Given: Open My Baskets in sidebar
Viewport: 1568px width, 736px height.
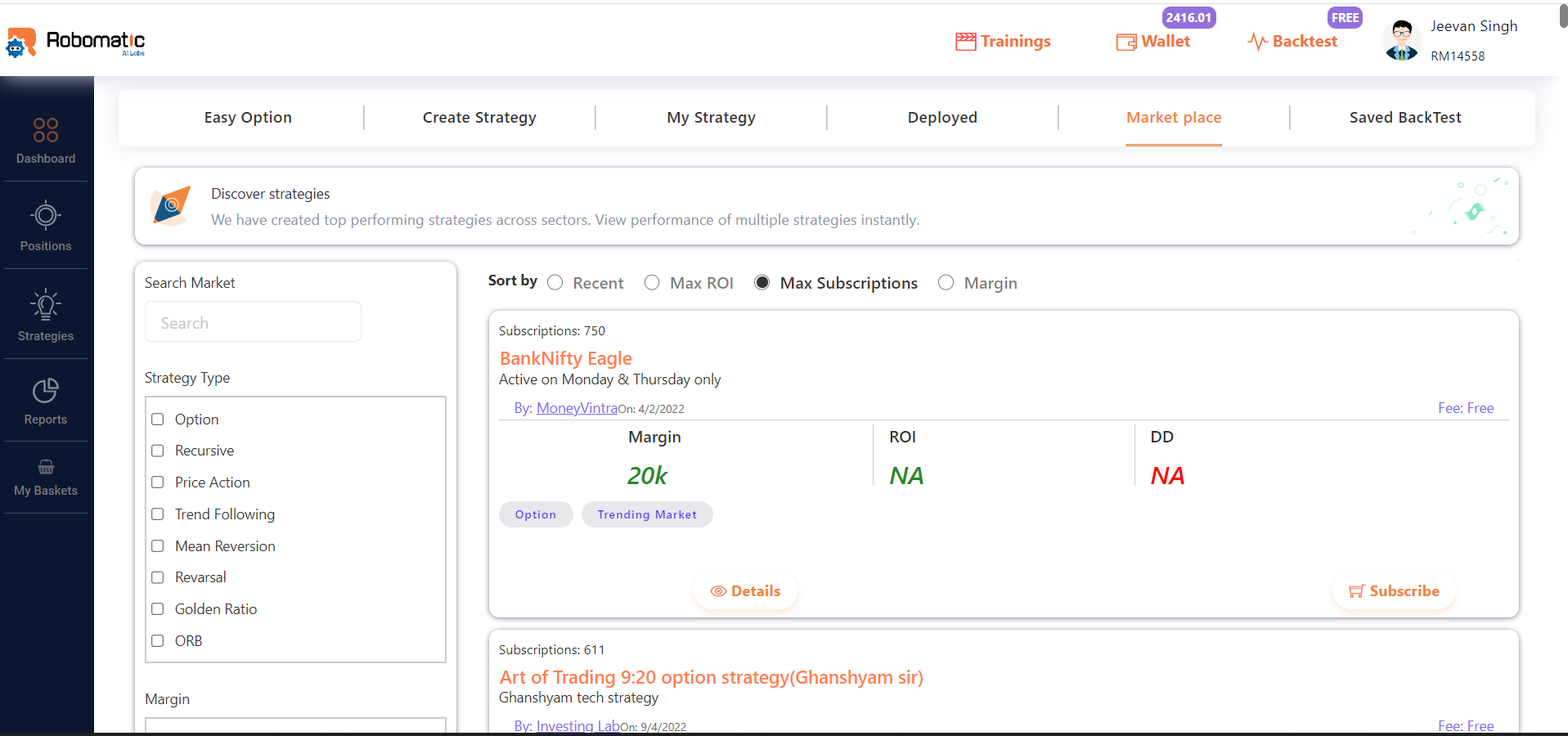Looking at the screenshot, I should [x=46, y=478].
